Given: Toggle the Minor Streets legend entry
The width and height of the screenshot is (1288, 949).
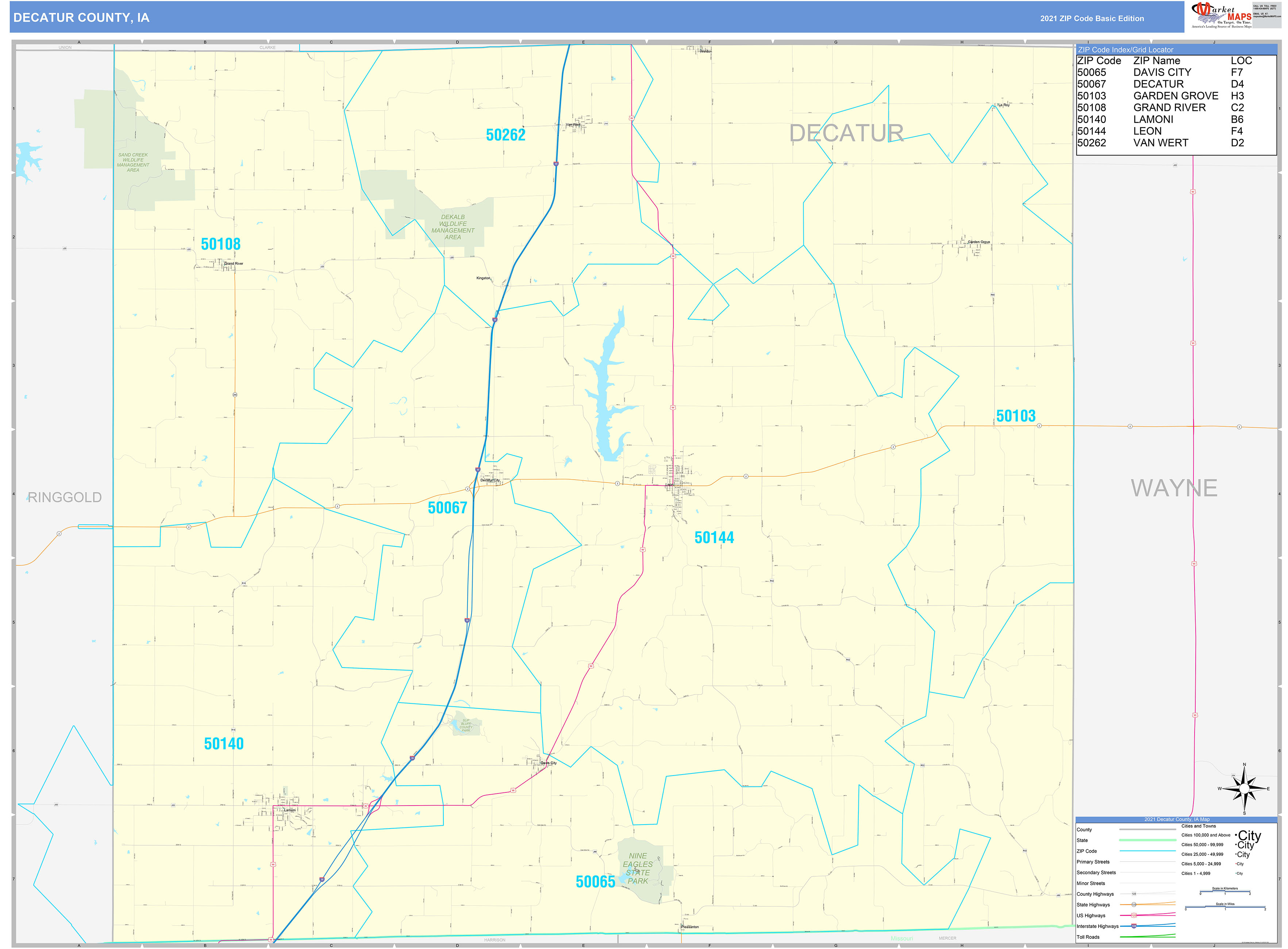Looking at the screenshot, I should coord(1093,884).
